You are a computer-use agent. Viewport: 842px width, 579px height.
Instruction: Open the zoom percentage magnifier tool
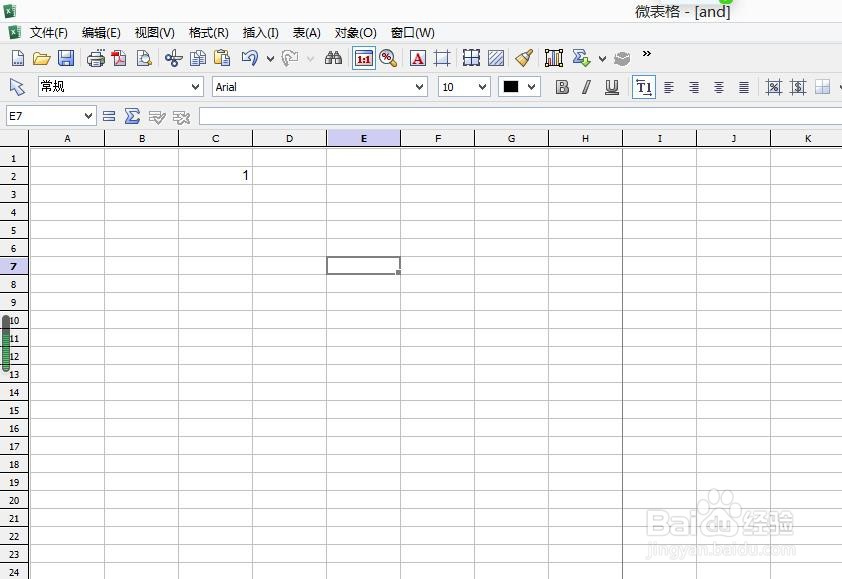pos(388,58)
